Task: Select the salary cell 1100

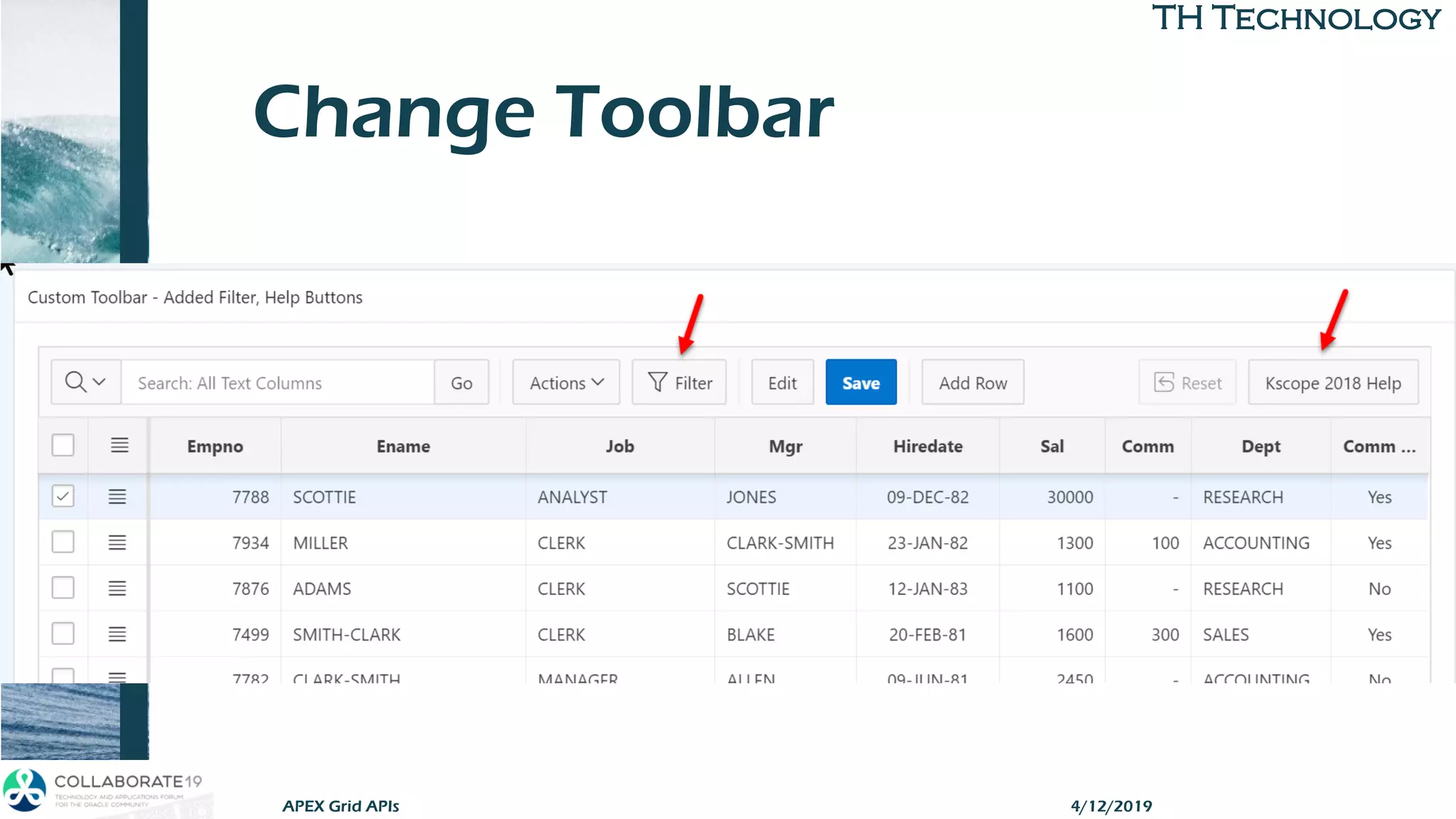Action: 1052,589
